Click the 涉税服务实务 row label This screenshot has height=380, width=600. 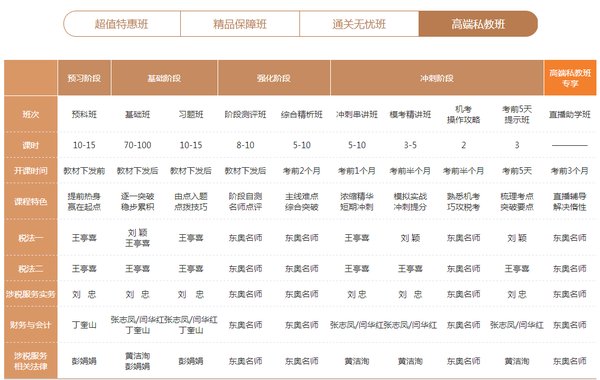point(31,294)
